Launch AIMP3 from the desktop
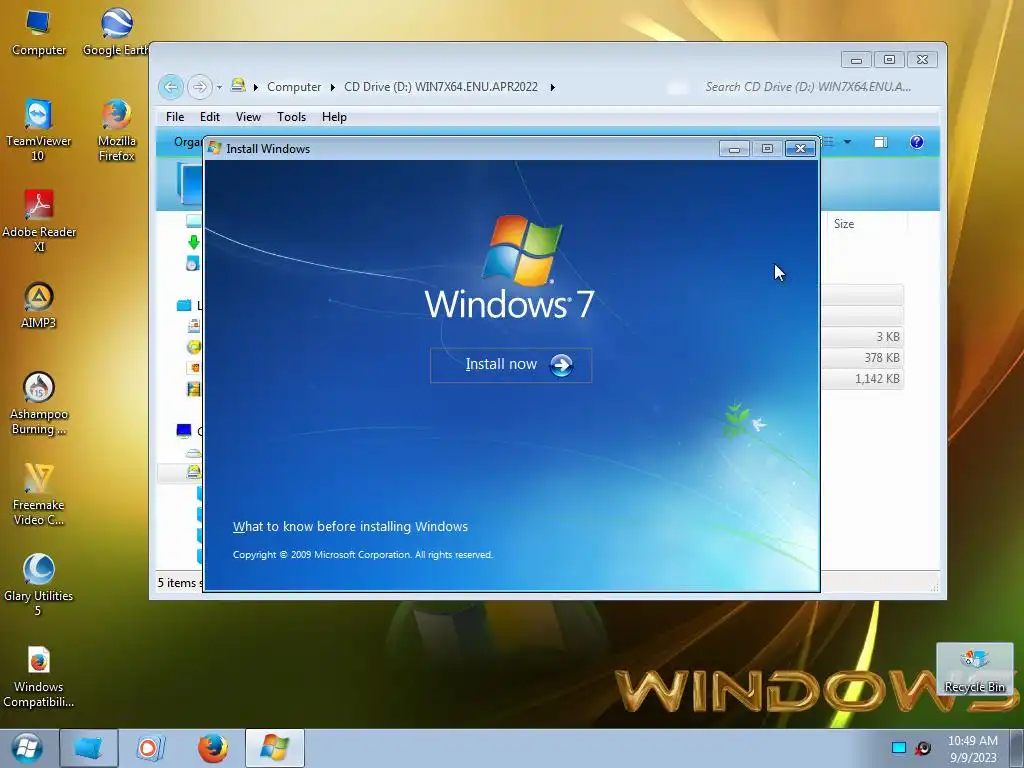 click(39, 305)
